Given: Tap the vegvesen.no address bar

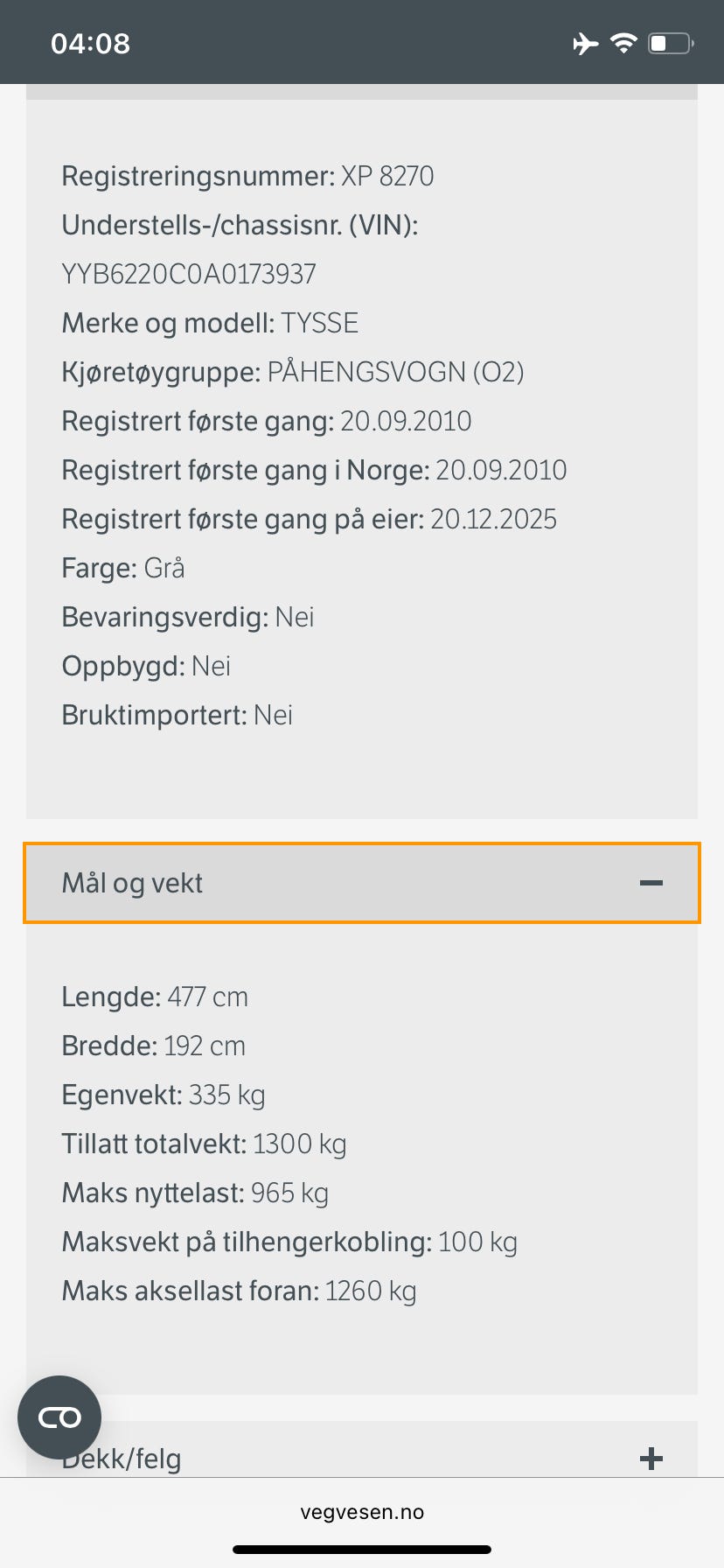Looking at the screenshot, I should click(x=362, y=1512).
